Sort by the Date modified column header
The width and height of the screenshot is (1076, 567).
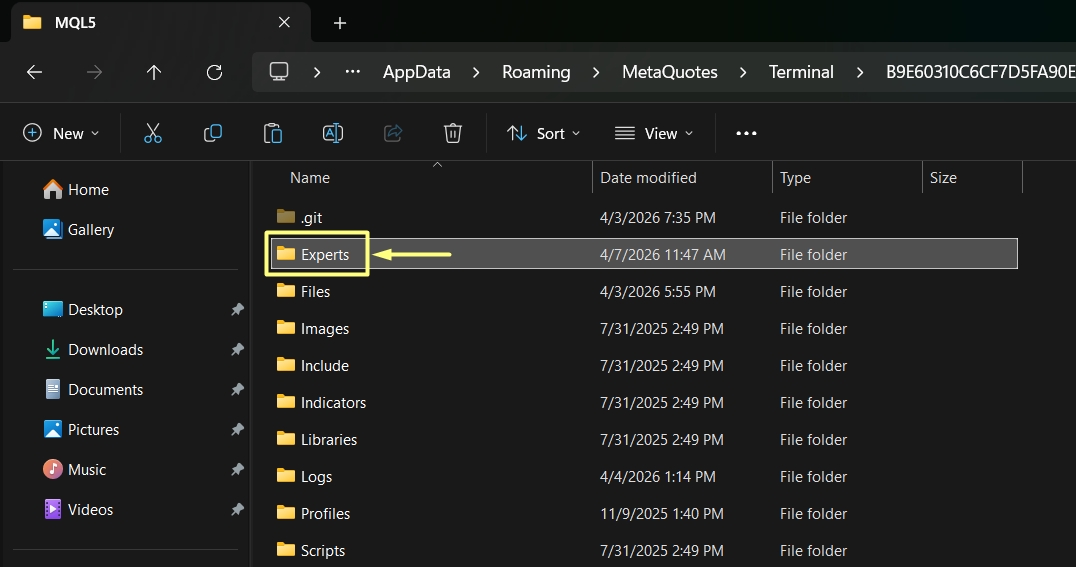[x=648, y=178]
